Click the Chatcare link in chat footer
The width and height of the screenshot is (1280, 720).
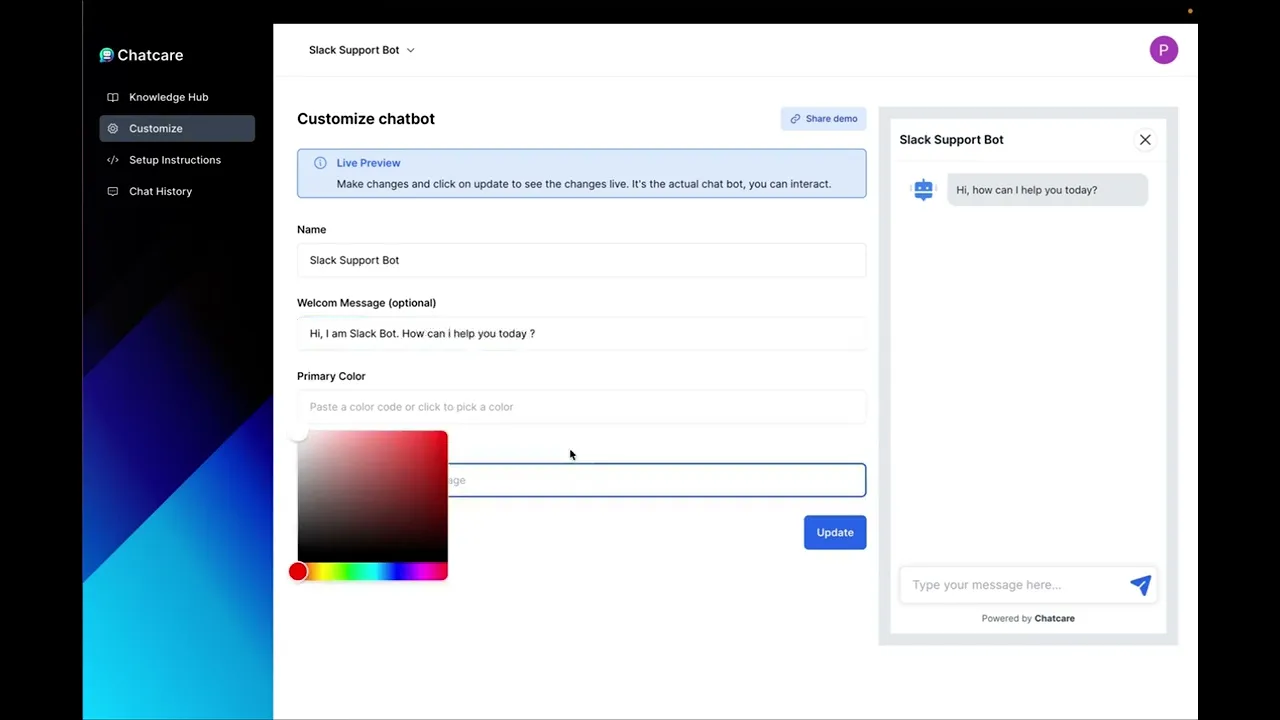[1054, 618]
